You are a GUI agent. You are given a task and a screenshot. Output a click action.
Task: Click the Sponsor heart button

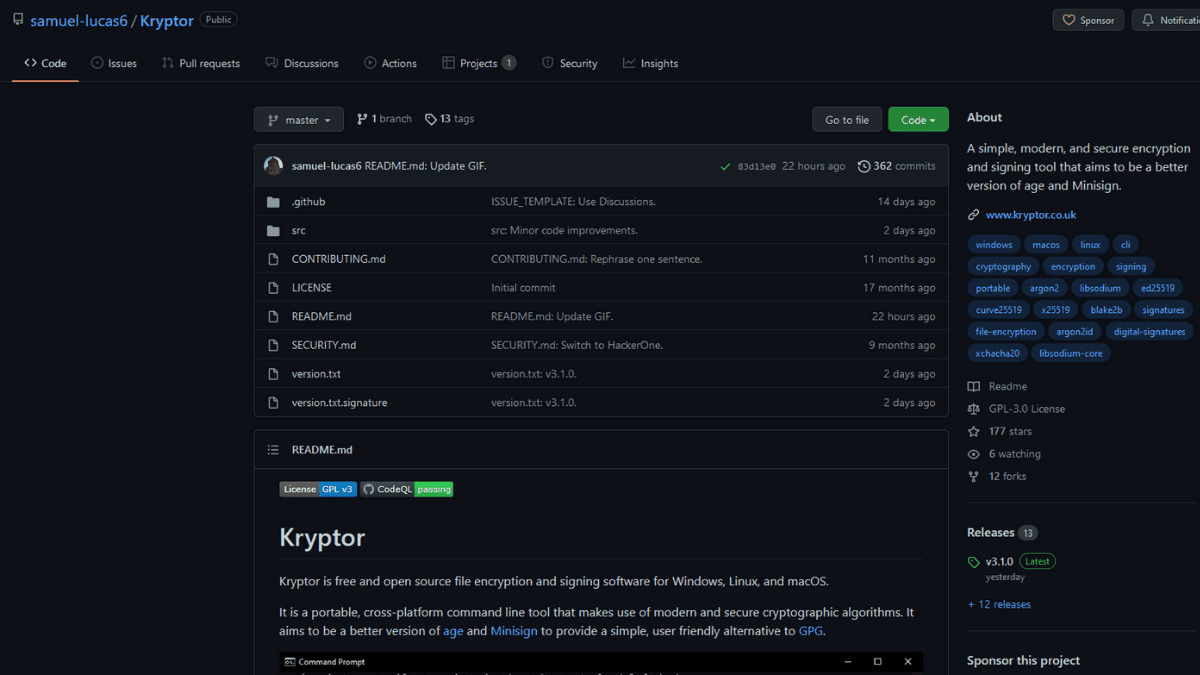(1088, 20)
